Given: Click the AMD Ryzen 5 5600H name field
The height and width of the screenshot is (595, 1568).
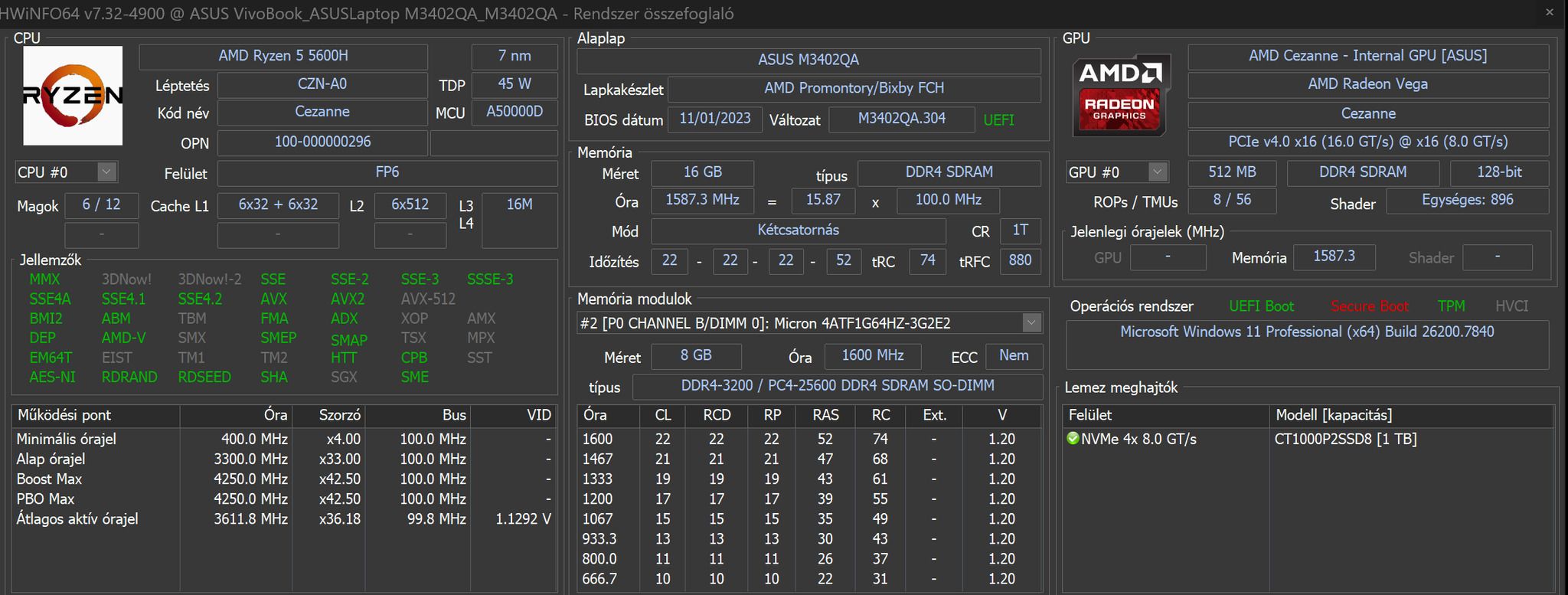Looking at the screenshot, I should 283,56.
